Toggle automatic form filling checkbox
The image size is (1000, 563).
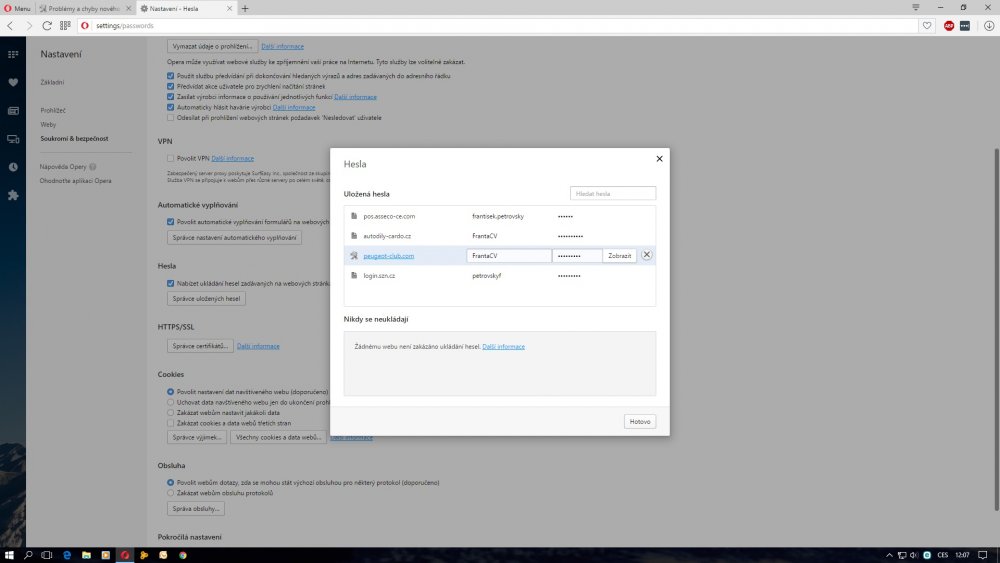point(170,222)
